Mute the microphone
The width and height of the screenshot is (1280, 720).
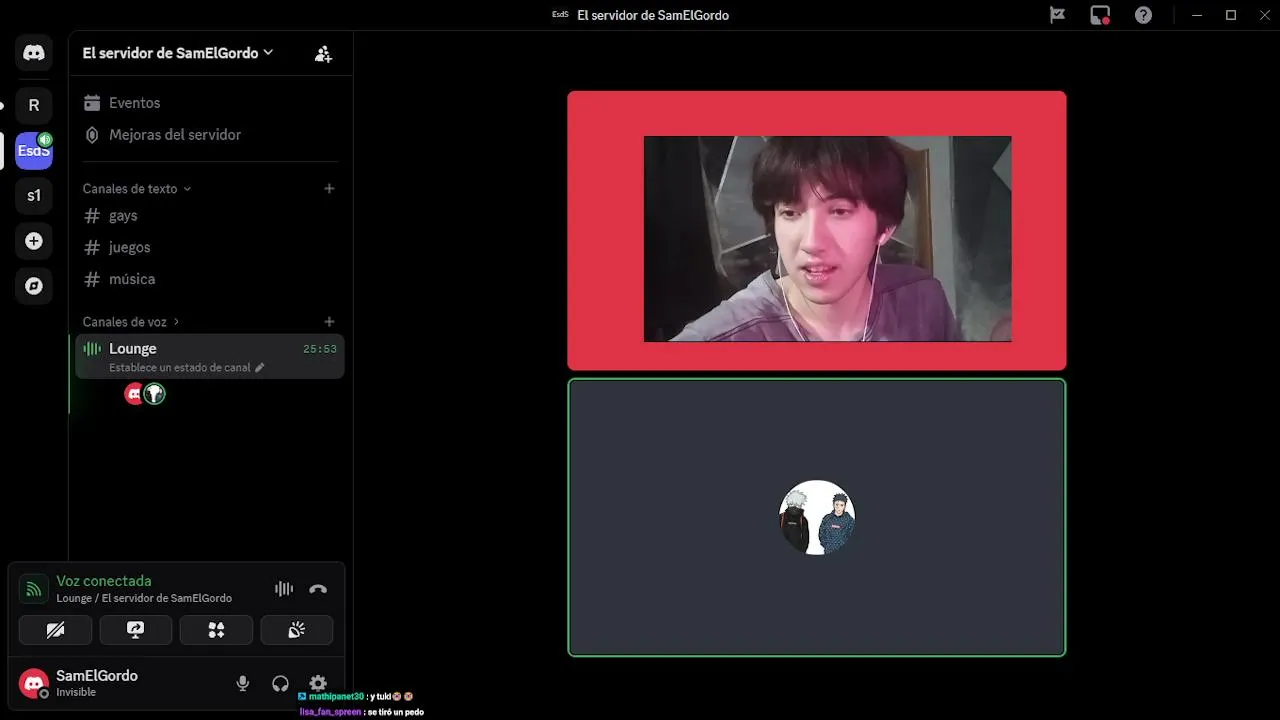[x=242, y=684]
